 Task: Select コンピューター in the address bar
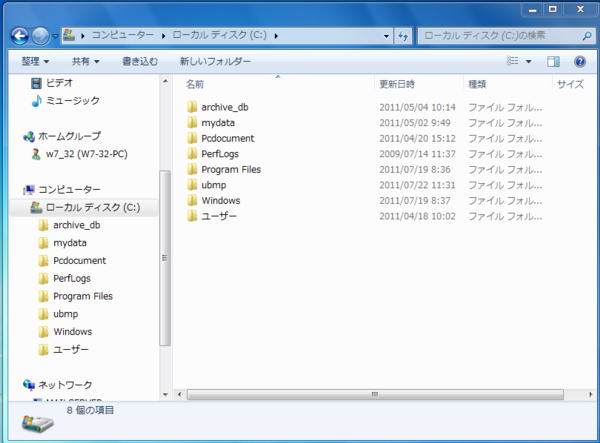[122, 35]
